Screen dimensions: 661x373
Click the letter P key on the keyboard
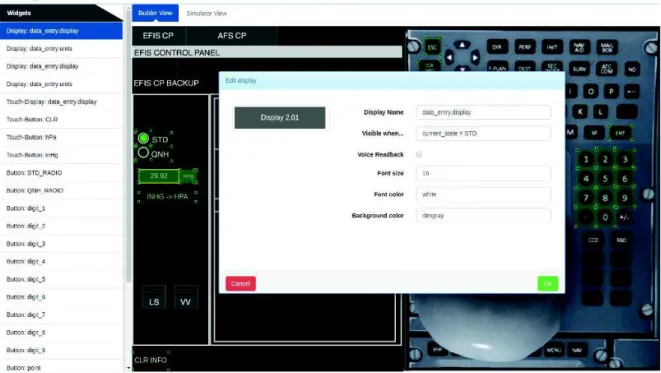click(x=611, y=91)
